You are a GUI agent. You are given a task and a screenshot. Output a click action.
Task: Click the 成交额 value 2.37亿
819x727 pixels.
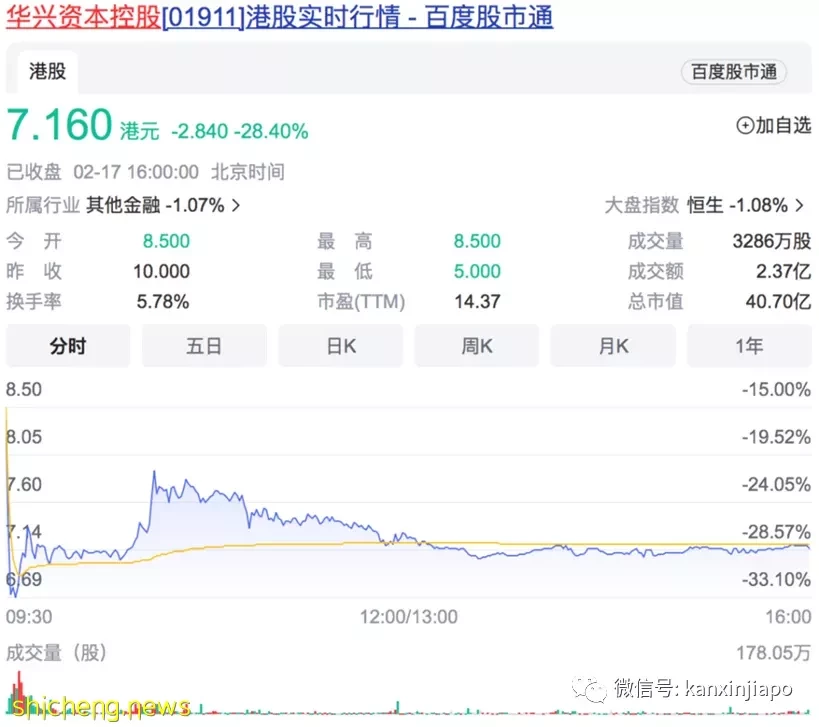[x=783, y=271]
